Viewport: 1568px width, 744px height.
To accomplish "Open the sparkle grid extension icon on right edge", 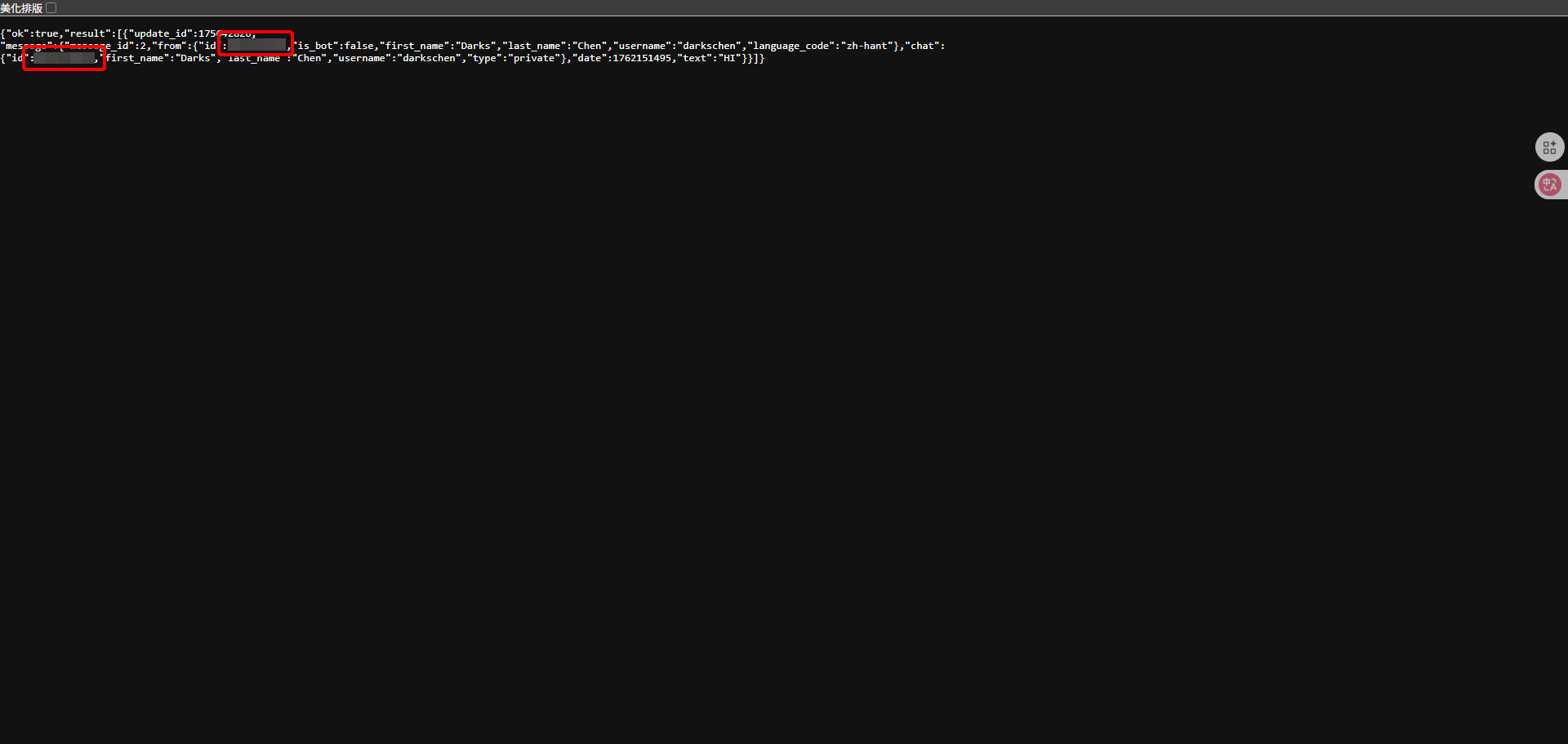I will coord(1550,147).
